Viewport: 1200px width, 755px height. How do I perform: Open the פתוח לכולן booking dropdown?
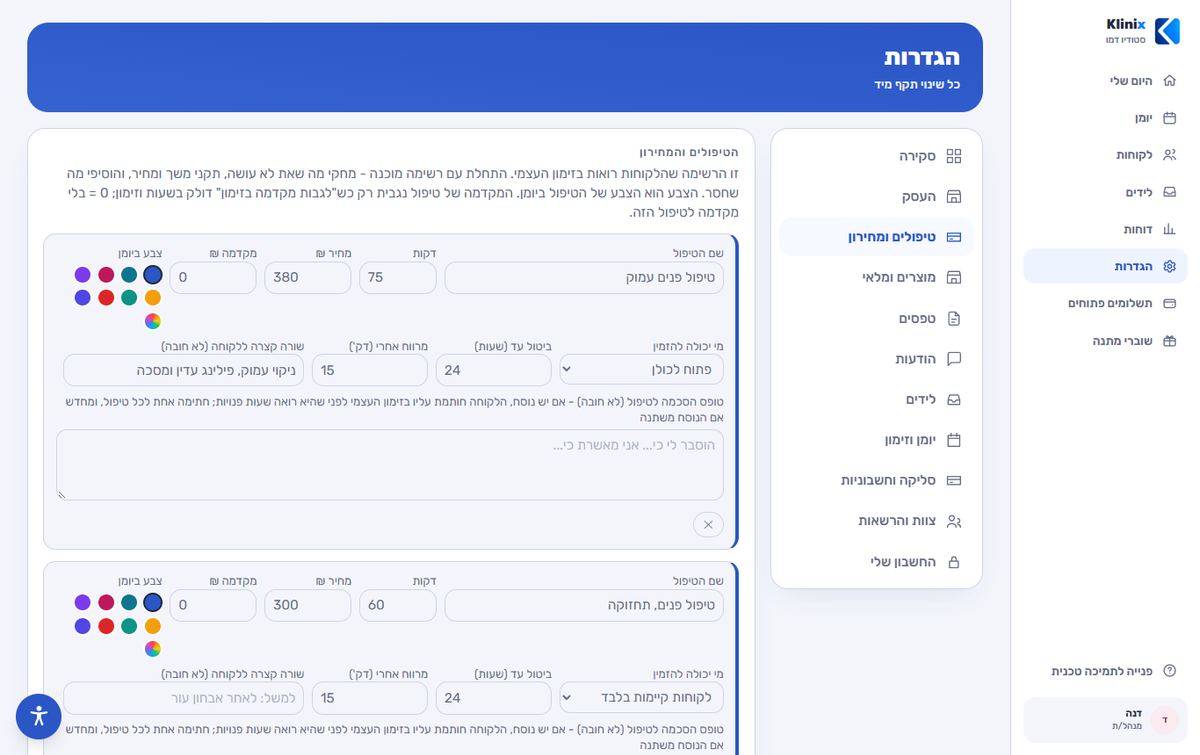point(641,370)
